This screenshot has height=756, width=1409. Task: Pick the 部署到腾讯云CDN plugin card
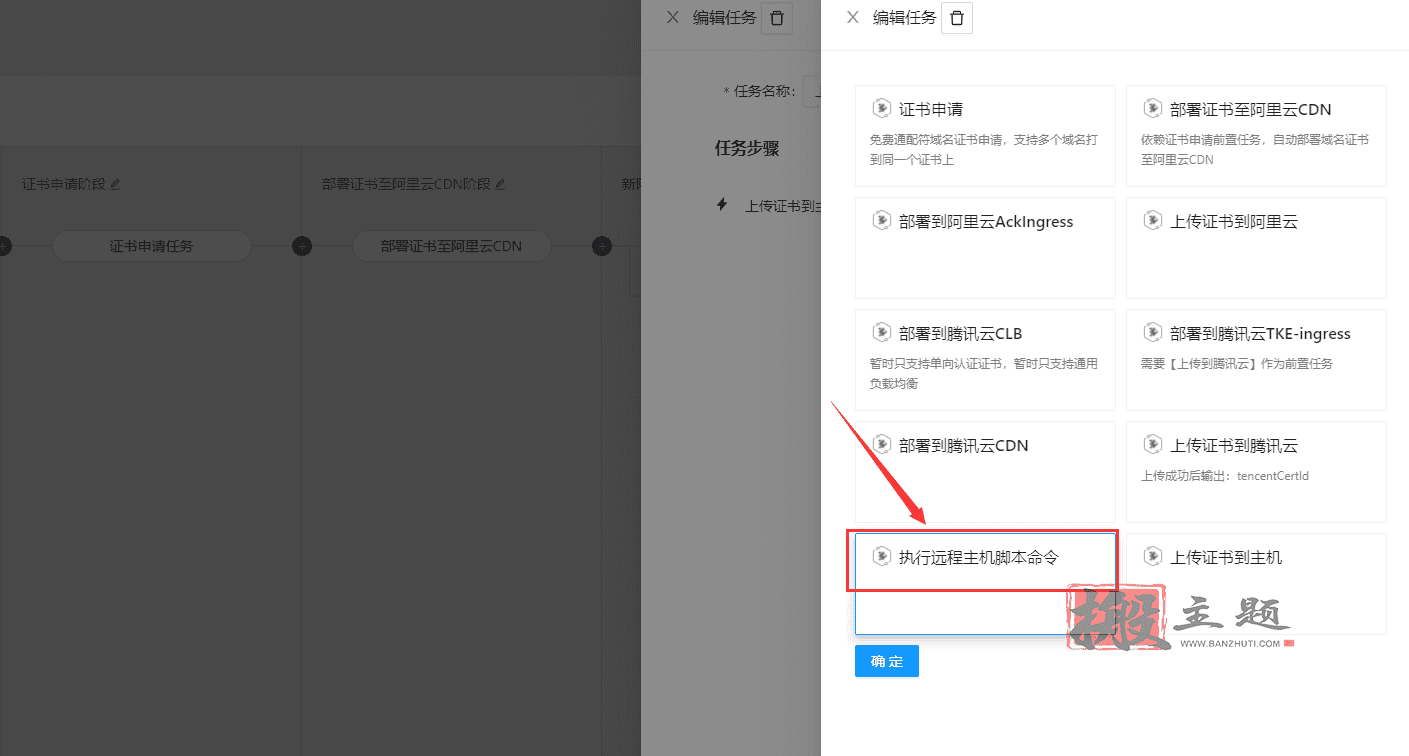[985, 472]
